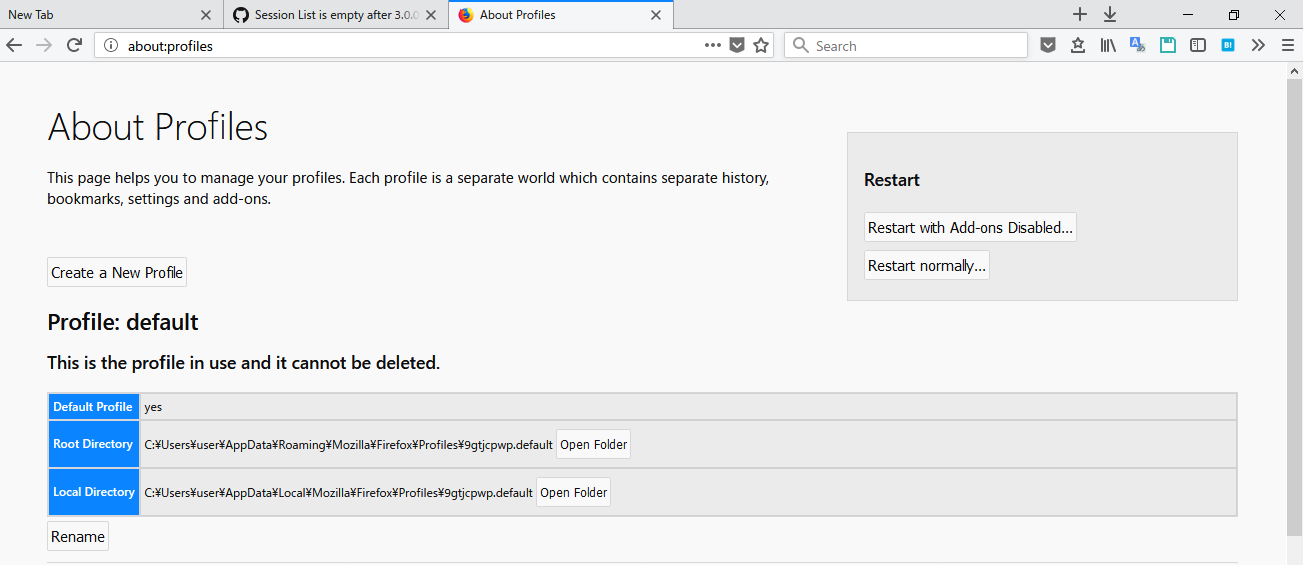Restore down the Firefox window
Screen dimensions: 1303x565
[x=1234, y=14]
